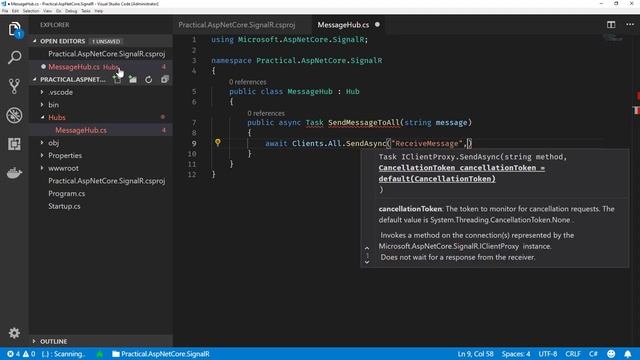Open the Manage gear icon
The image size is (640, 360).
[x=14, y=333]
